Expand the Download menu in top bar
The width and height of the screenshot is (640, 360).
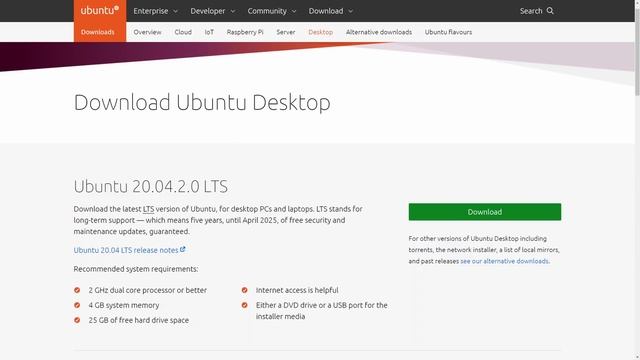(331, 11)
